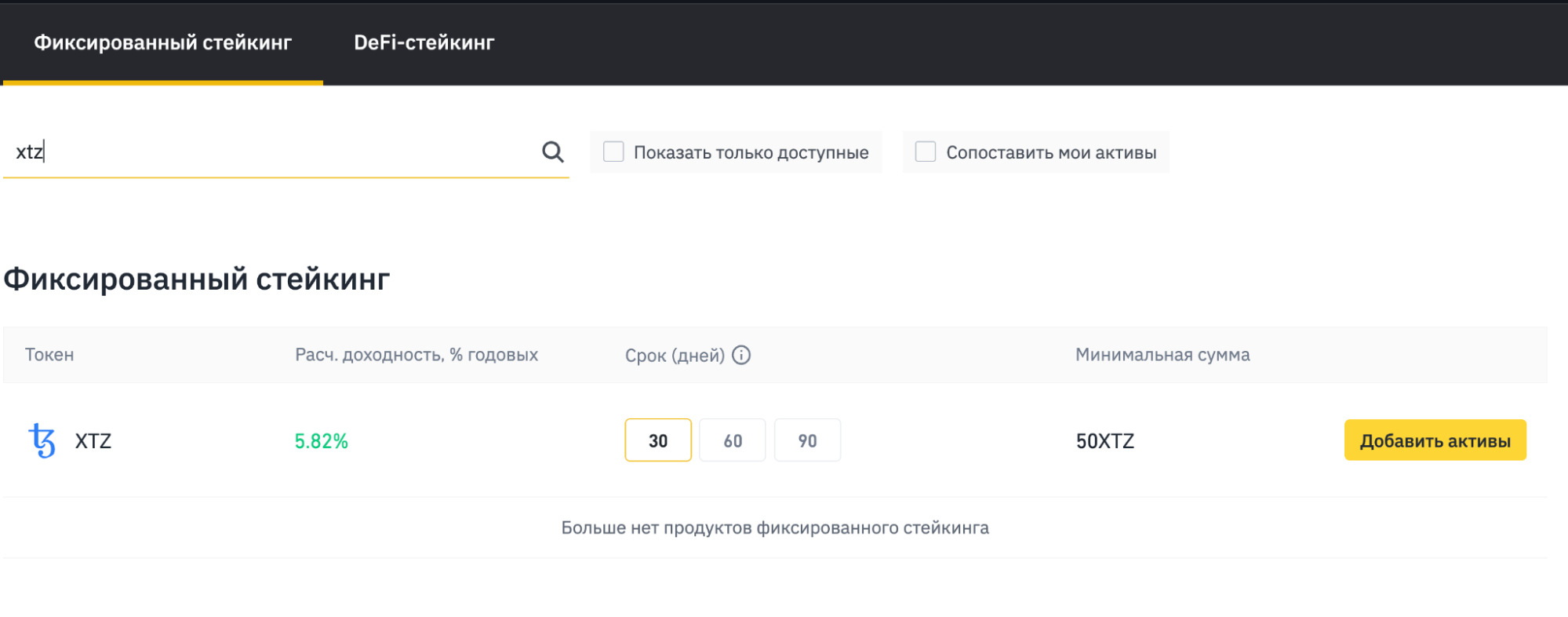The height and width of the screenshot is (617, 1568).
Task: Click the XTZ token name in row
Action: point(93,441)
